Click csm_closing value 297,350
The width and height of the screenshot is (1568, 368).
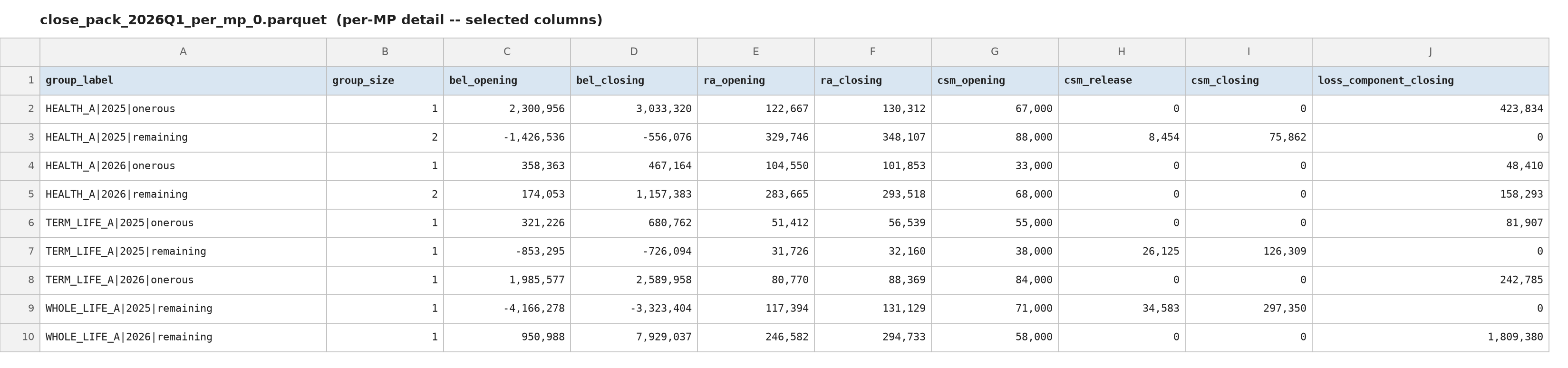[x=1249, y=310]
